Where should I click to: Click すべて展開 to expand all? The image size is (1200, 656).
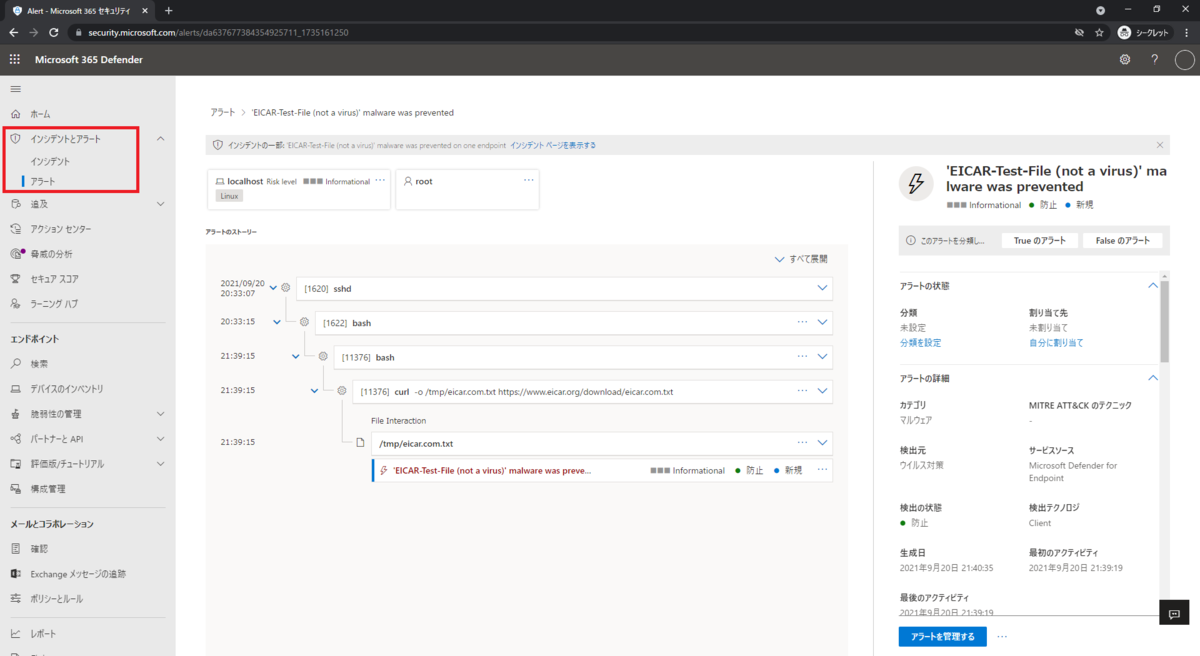(801, 259)
